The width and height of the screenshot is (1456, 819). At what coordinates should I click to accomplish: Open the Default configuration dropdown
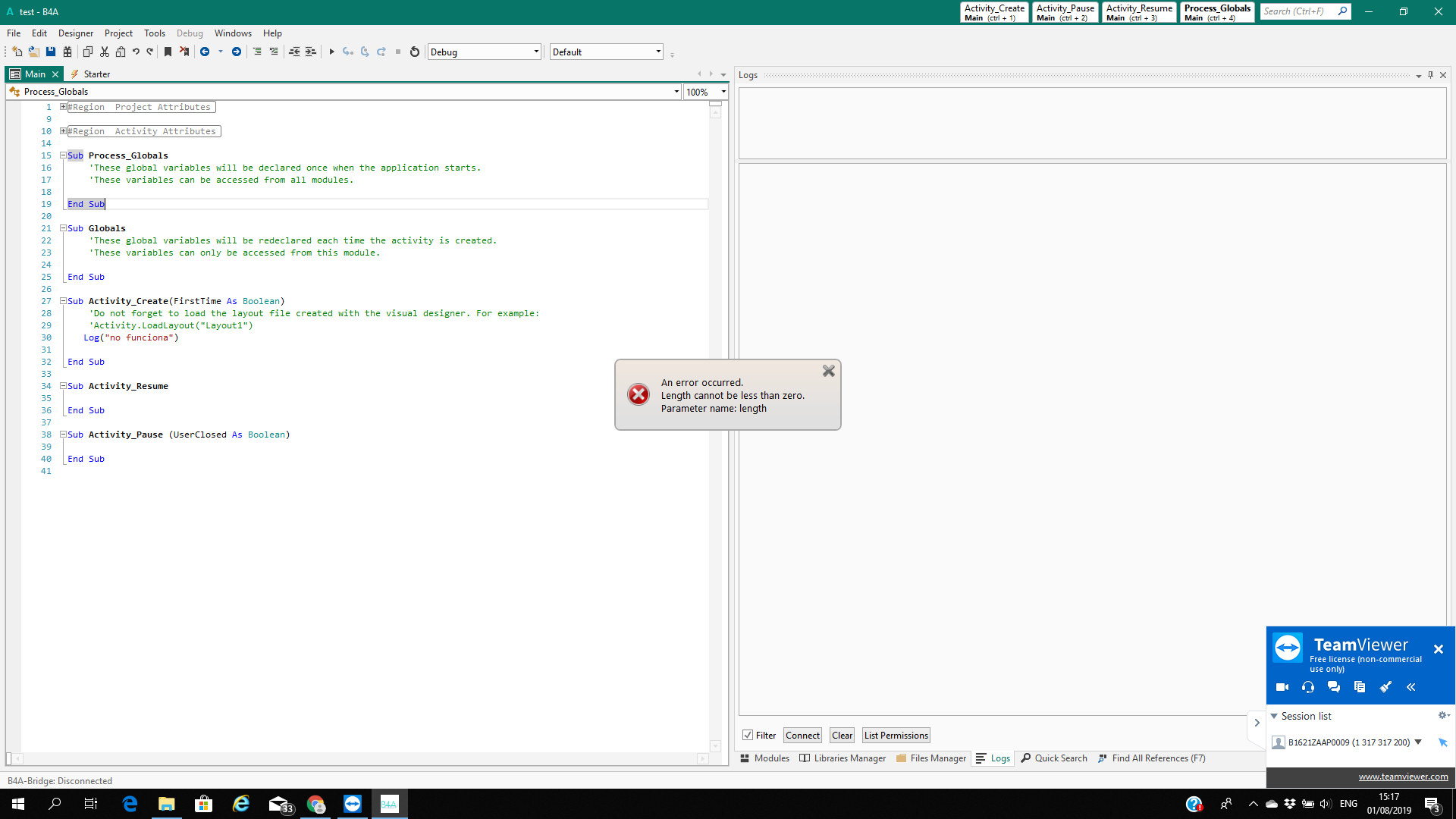point(657,52)
